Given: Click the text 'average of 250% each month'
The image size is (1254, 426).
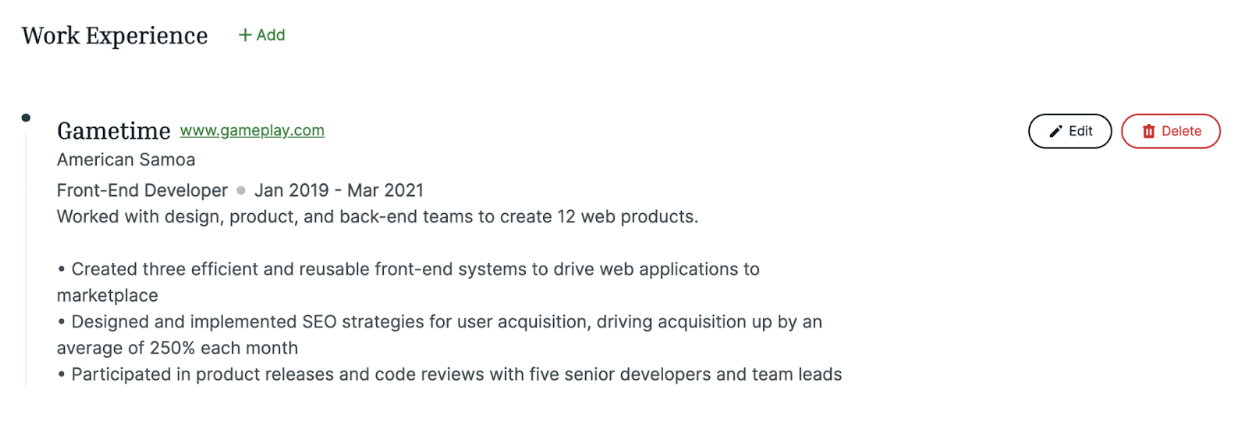Looking at the screenshot, I should coord(178,349).
